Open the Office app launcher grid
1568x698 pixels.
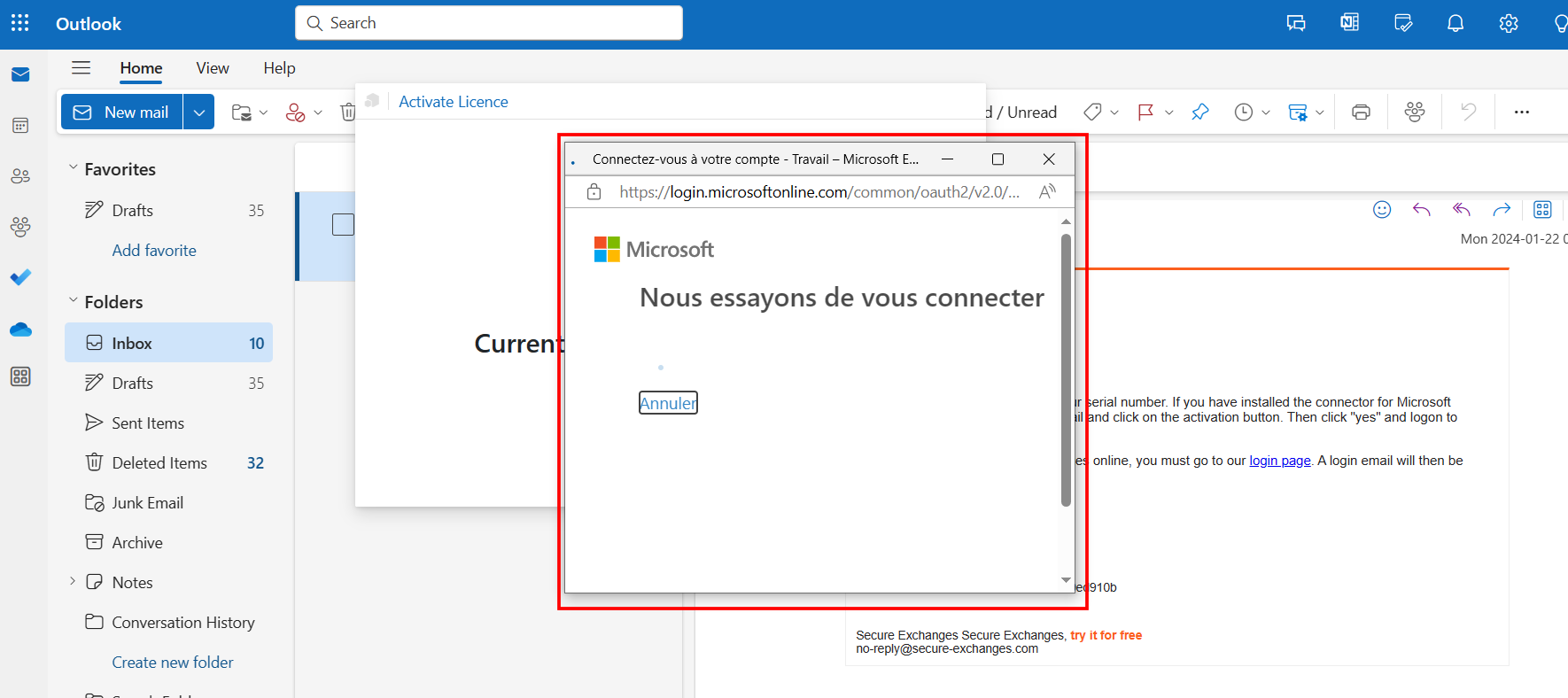(19, 23)
